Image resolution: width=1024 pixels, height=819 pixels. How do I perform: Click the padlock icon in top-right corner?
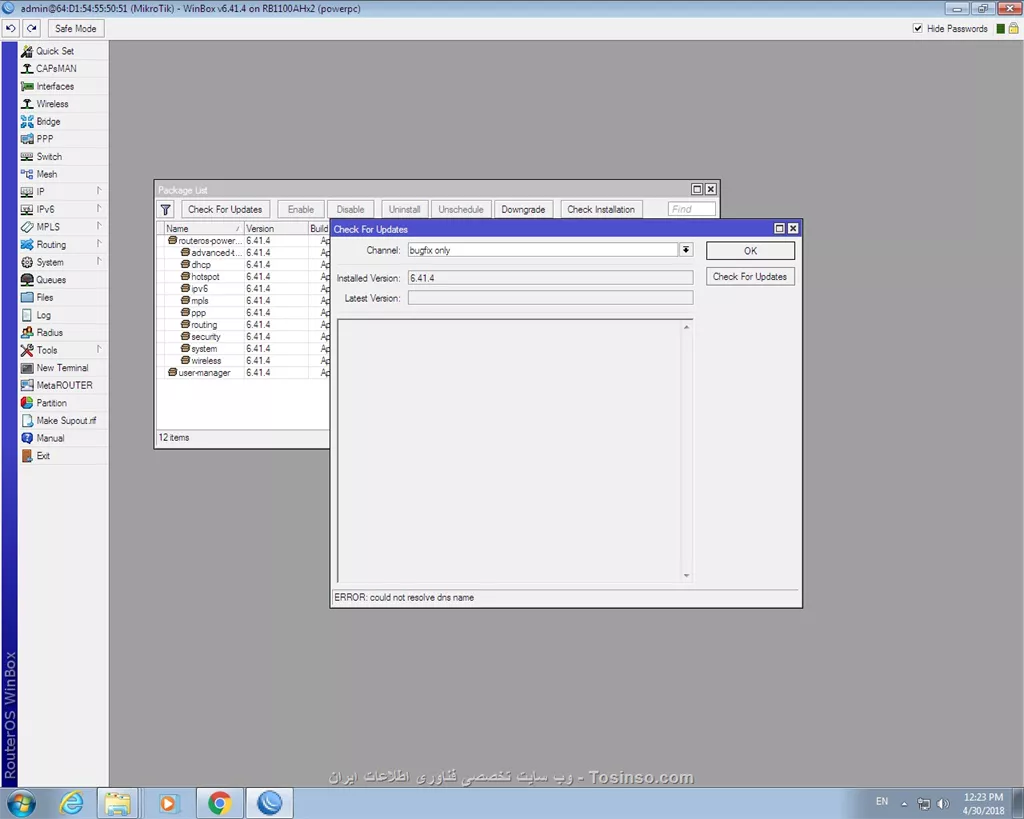coord(1014,28)
